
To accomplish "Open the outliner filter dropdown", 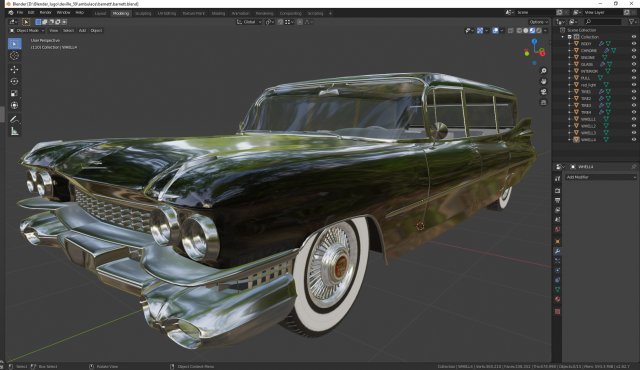I will coord(633,22).
